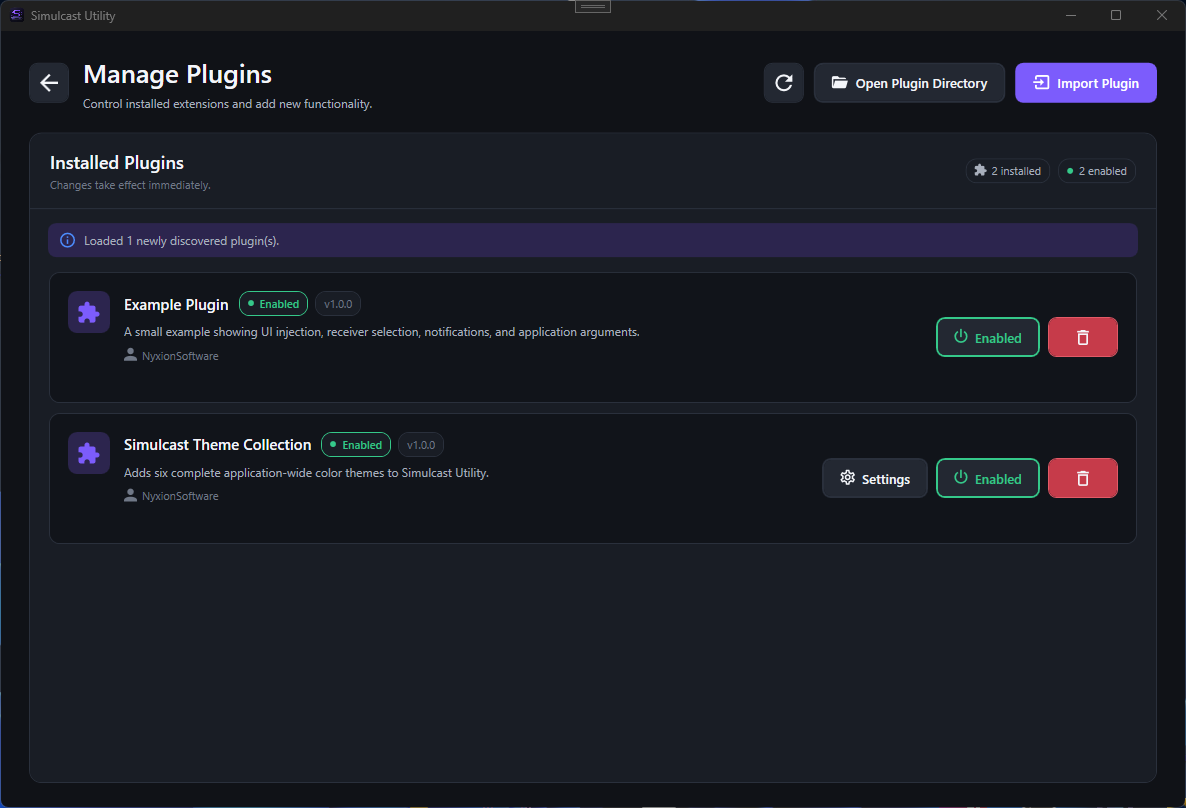
Task: Maximize the Simulcast Utility window
Action: click(x=1116, y=15)
